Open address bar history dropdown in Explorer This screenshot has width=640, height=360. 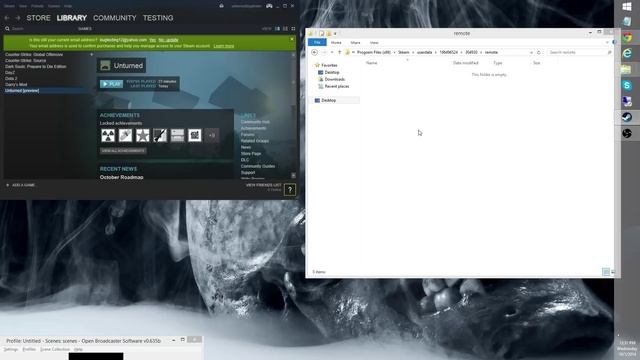[531, 53]
